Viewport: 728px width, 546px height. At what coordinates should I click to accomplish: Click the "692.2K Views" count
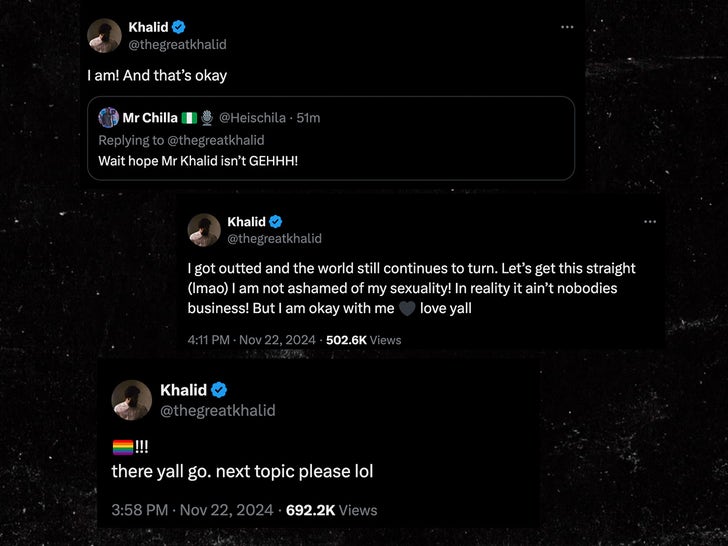(331, 510)
